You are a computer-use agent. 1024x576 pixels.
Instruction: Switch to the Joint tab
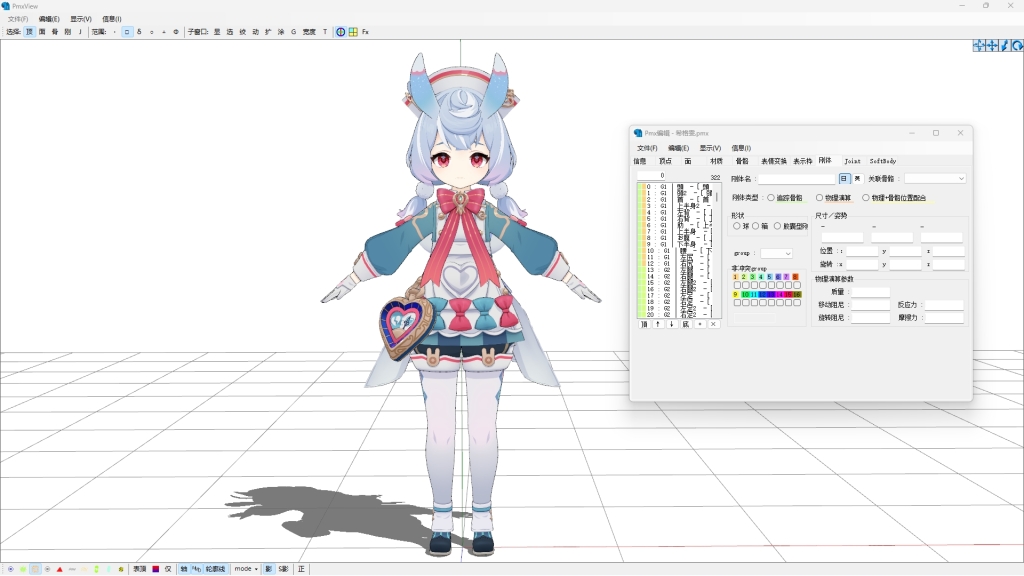pos(852,161)
